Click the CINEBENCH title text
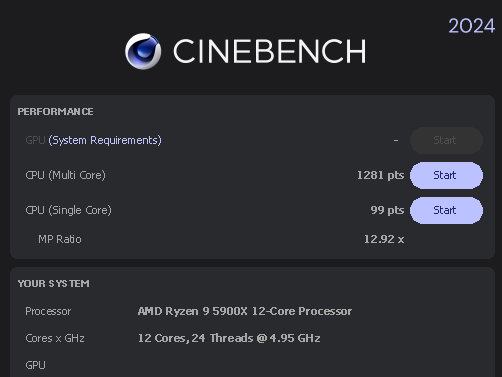502x377 pixels. pyautogui.click(x=270, y=51)
